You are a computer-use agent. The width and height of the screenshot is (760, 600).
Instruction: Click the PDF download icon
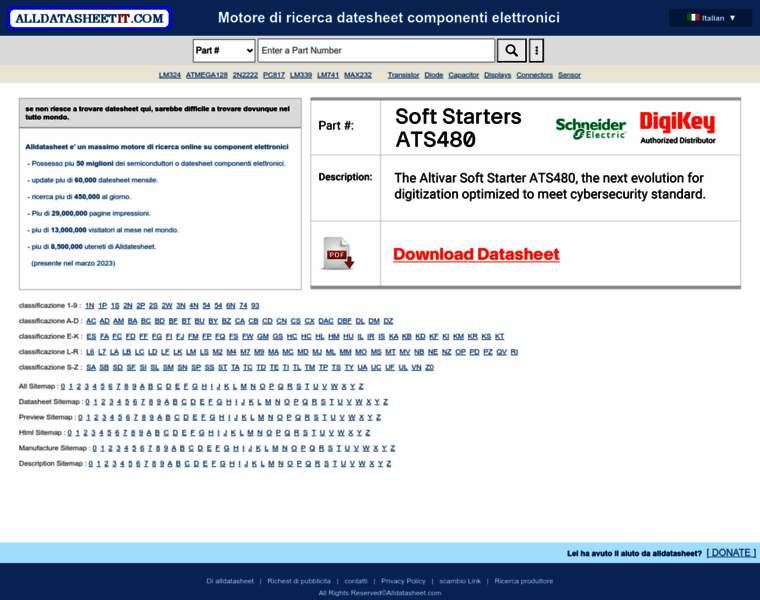point(337,253)
